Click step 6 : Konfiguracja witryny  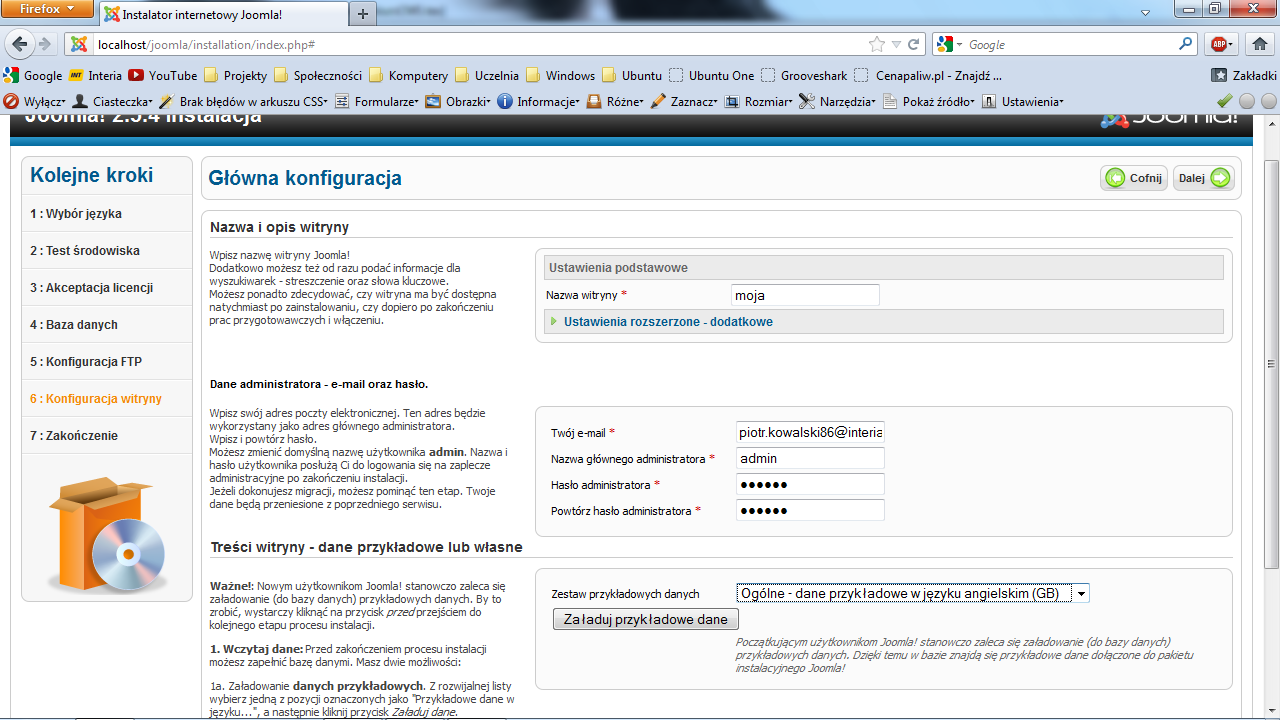pos(107,399)
